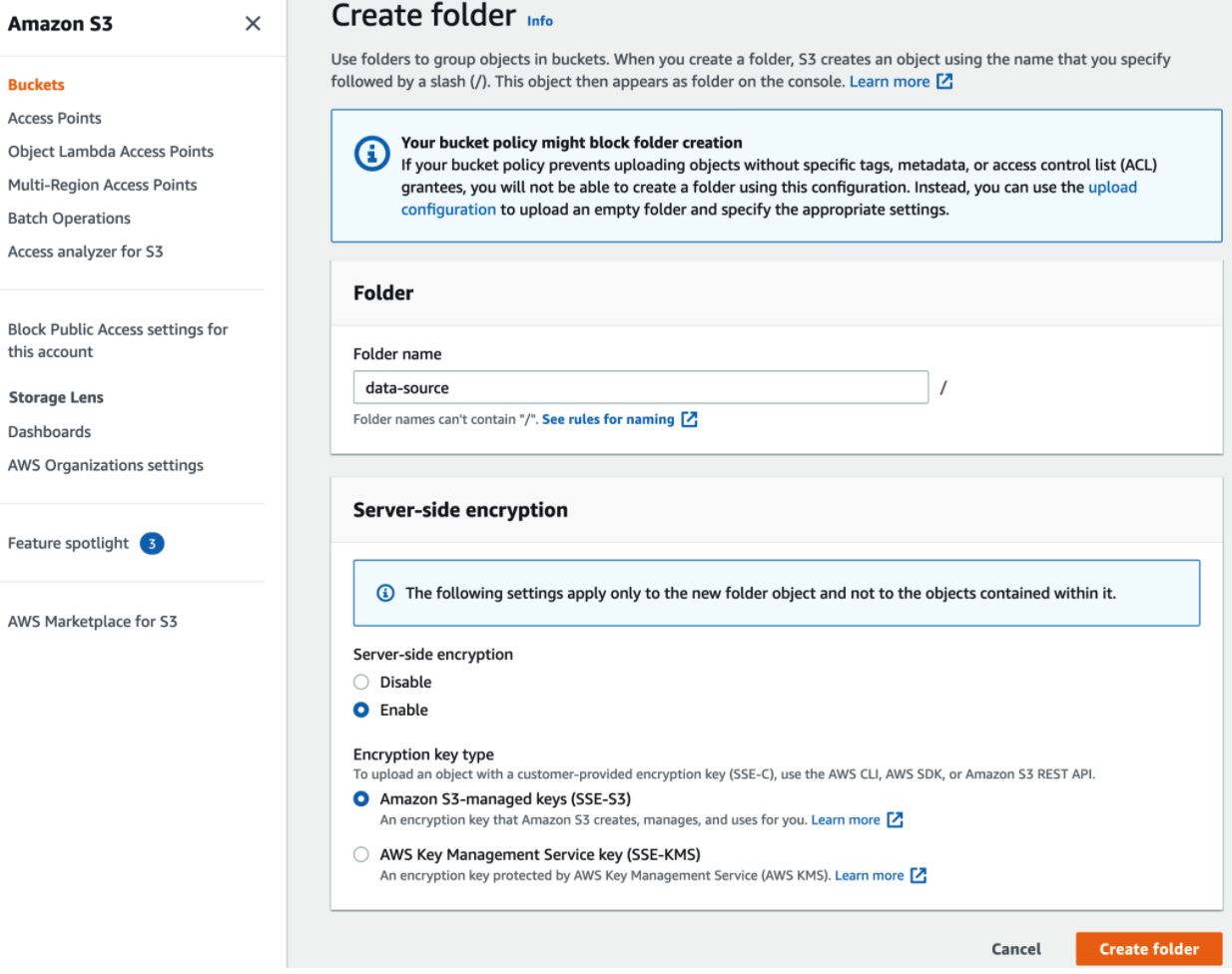Viewport: 1232px width, 974px height.
Task: Cancel folder creation
Action: coord(1016,949)
